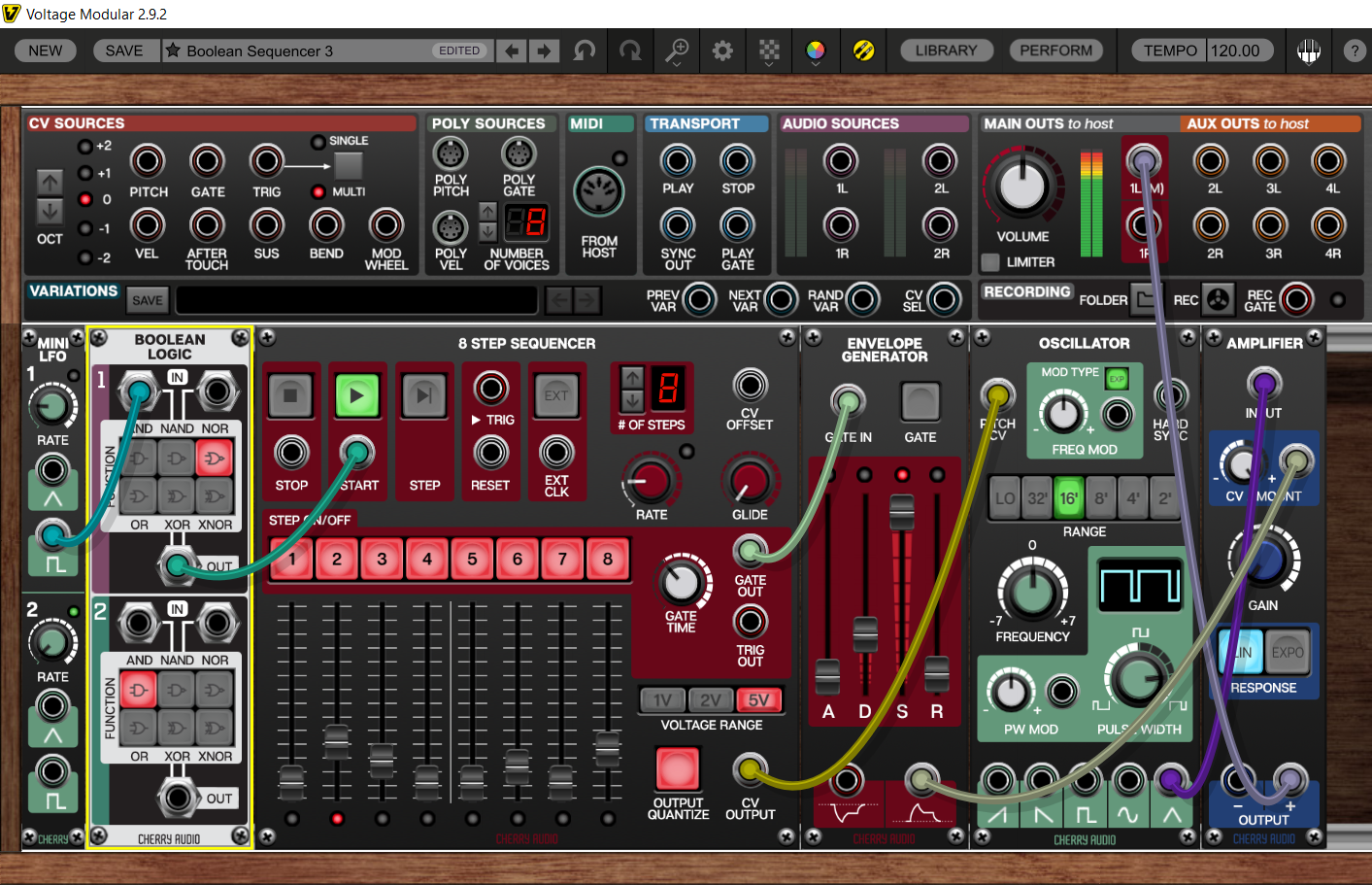The width and height of the screenshot is (1372, 885).
Task: Click the tempo value 120.00 field
Action: pos(1240,51)
